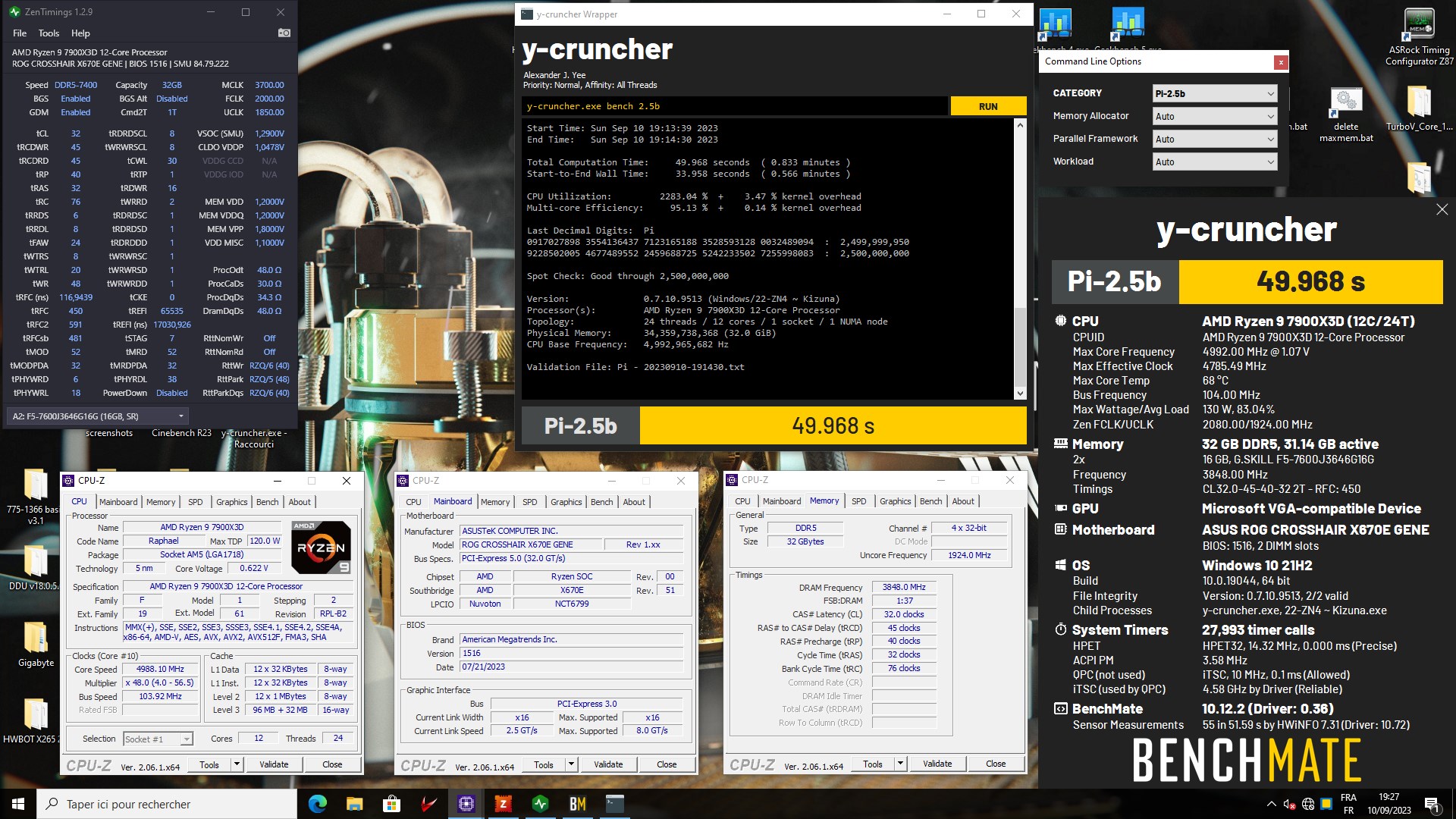Switch to Bench tab in first CPU-Z
The height and width of the screenshot is (819, 1456).
[x=267, y=502]
